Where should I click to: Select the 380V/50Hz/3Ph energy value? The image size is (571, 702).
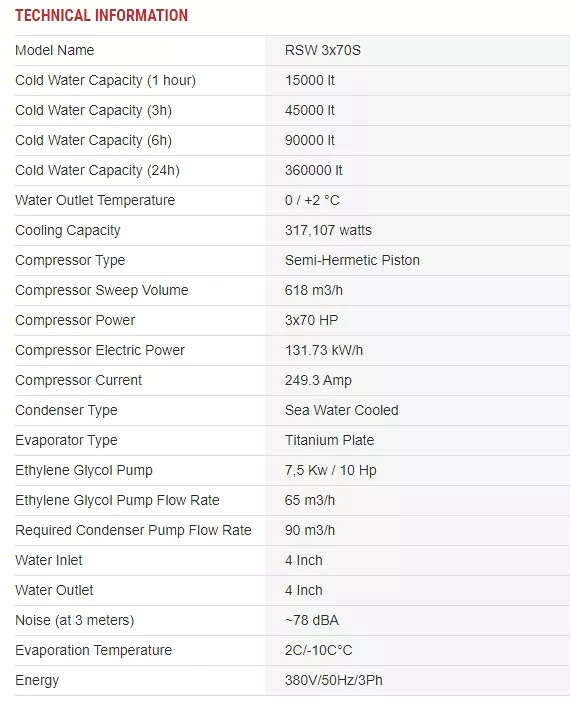(334, 680)
